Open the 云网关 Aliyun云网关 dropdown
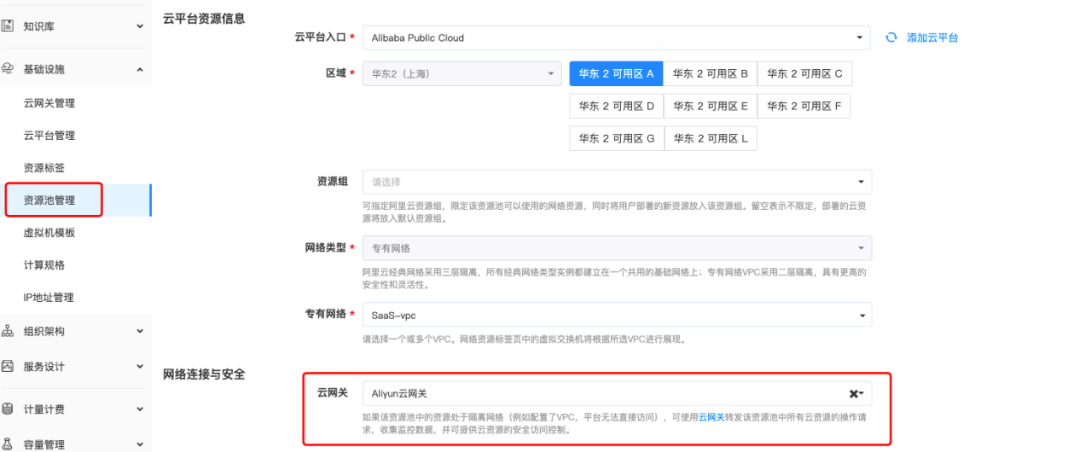Image resolution: width=1080 pixels, height=452 pixels. 616,393
